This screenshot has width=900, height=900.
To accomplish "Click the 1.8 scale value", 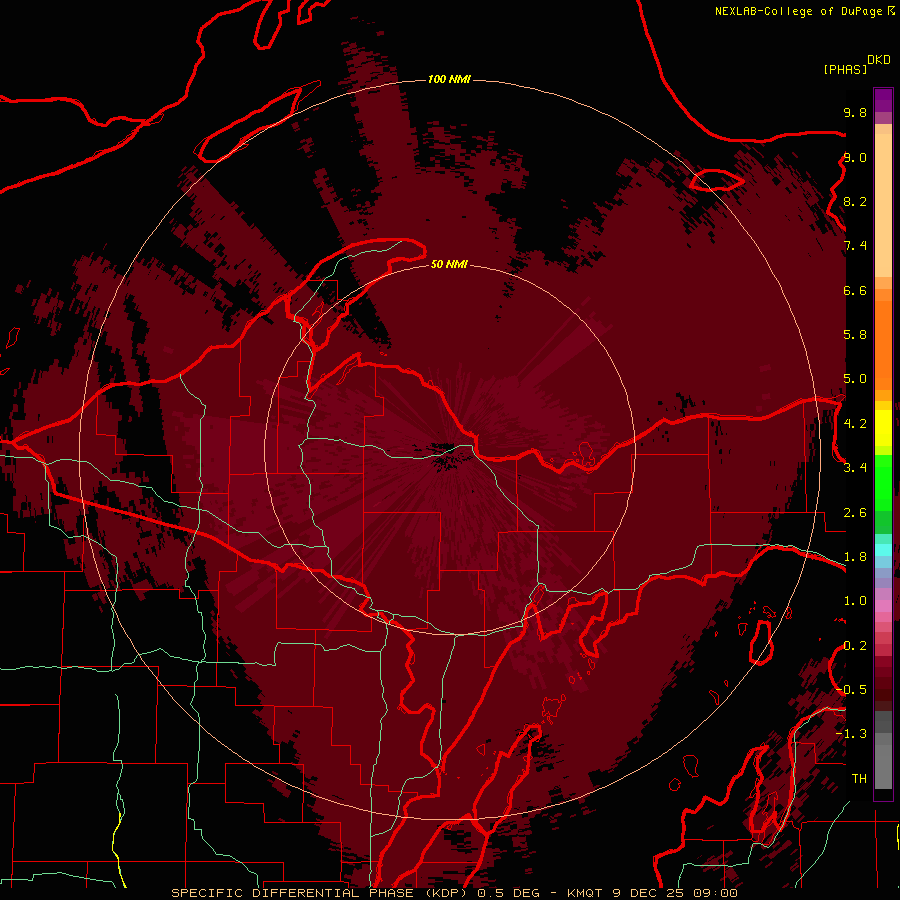I will (855, 557).
